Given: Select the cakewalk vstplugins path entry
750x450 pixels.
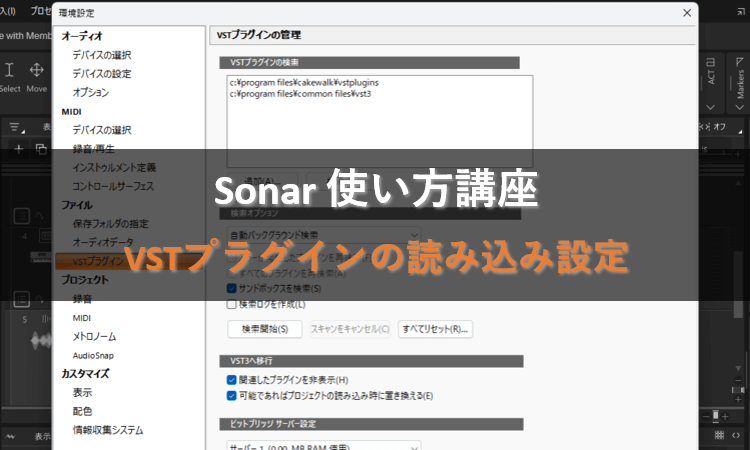Looking at the screenshot, I should click(290, 82).
